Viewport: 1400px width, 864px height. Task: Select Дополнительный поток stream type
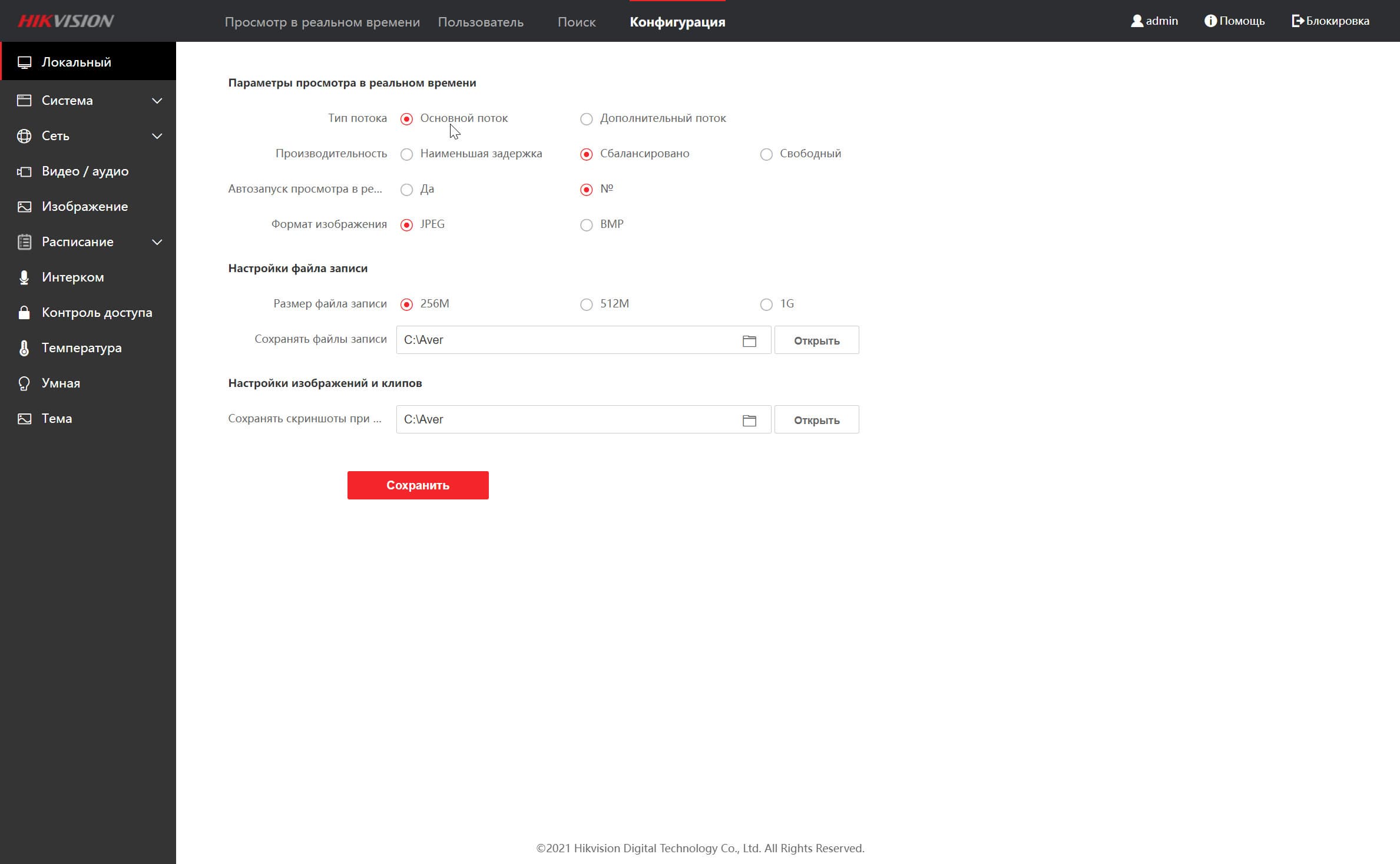coord(586,119)
